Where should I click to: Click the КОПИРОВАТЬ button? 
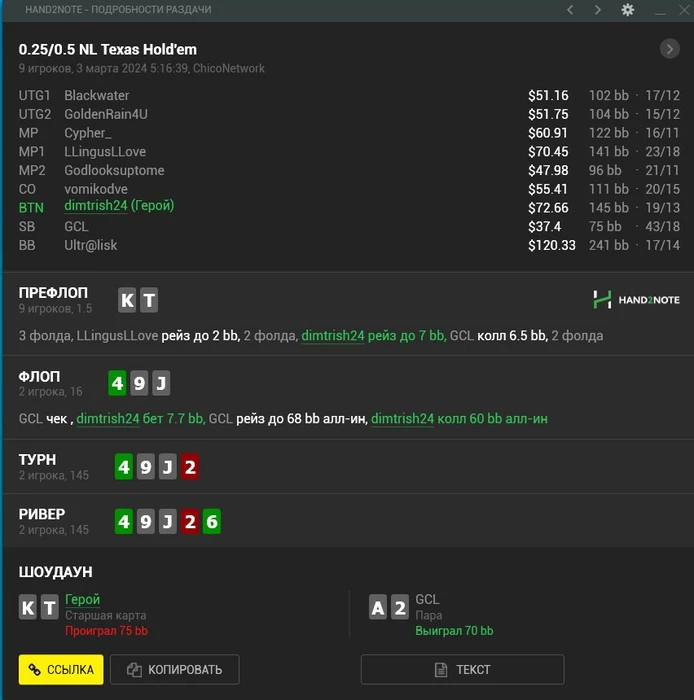pyautogui.click(x=175, y=669)
